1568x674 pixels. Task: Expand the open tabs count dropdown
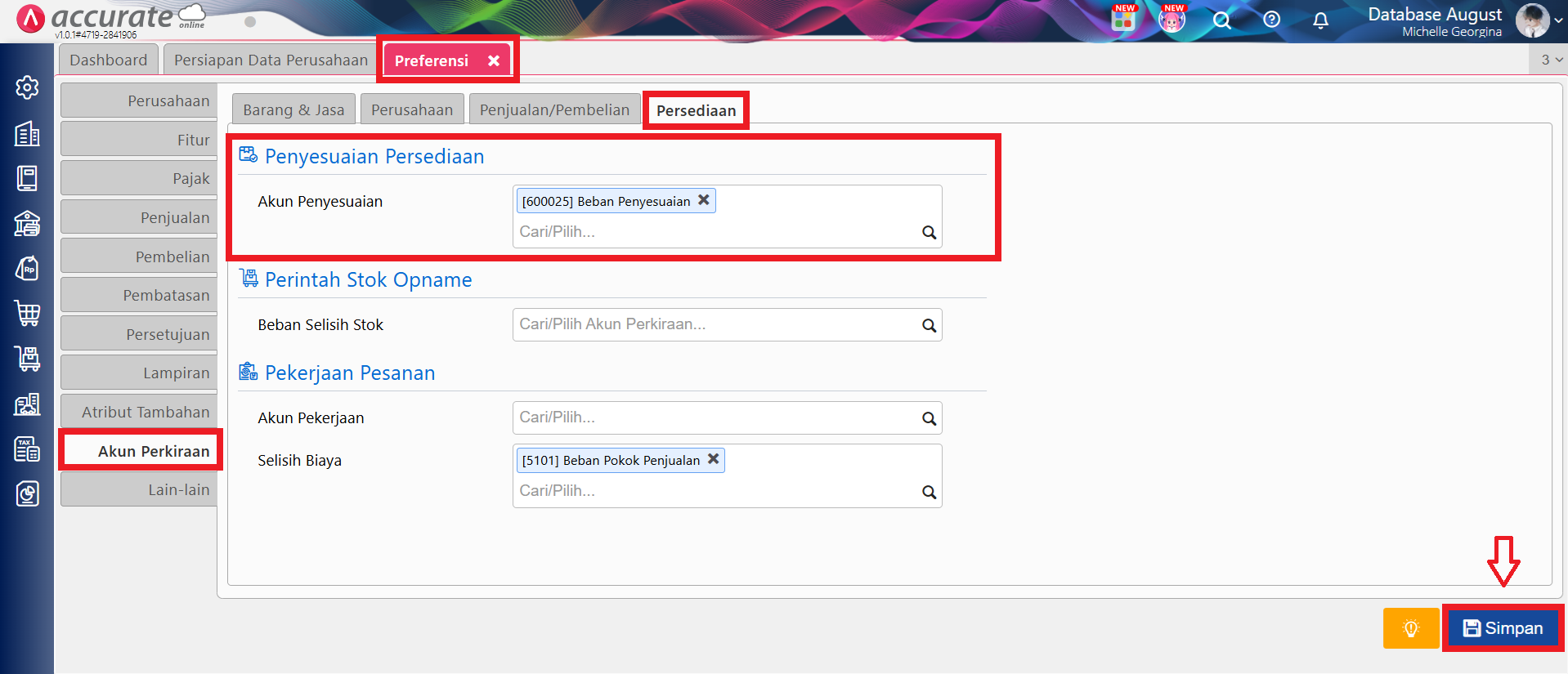pyautogui.click(x=1550, y=60)
